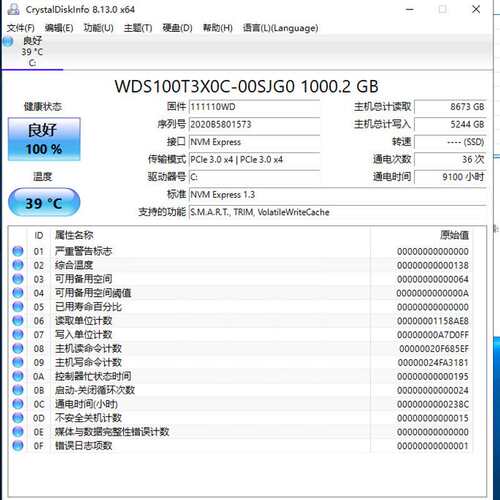Viewport: 500px width, 500px height.
Task: Click raw value 00000001158AE8
Action: [x=433, y=321]
